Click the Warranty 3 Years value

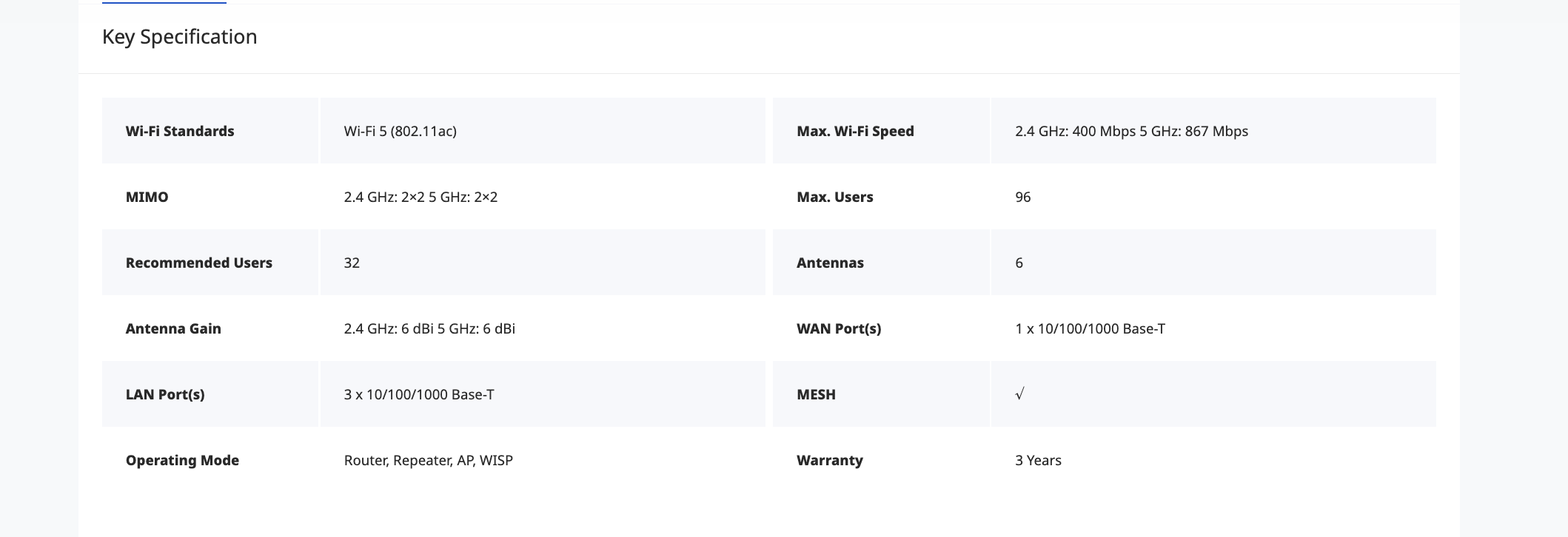coord(1038,460)
